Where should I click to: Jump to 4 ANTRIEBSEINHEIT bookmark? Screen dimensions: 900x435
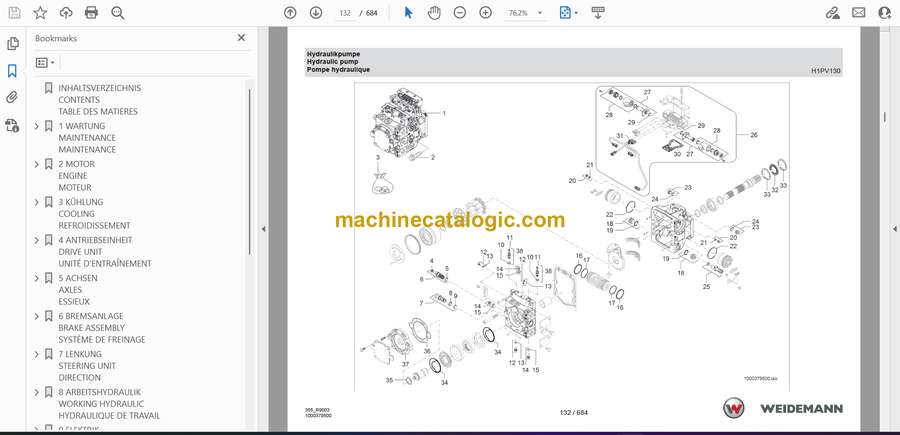point(105,251)
